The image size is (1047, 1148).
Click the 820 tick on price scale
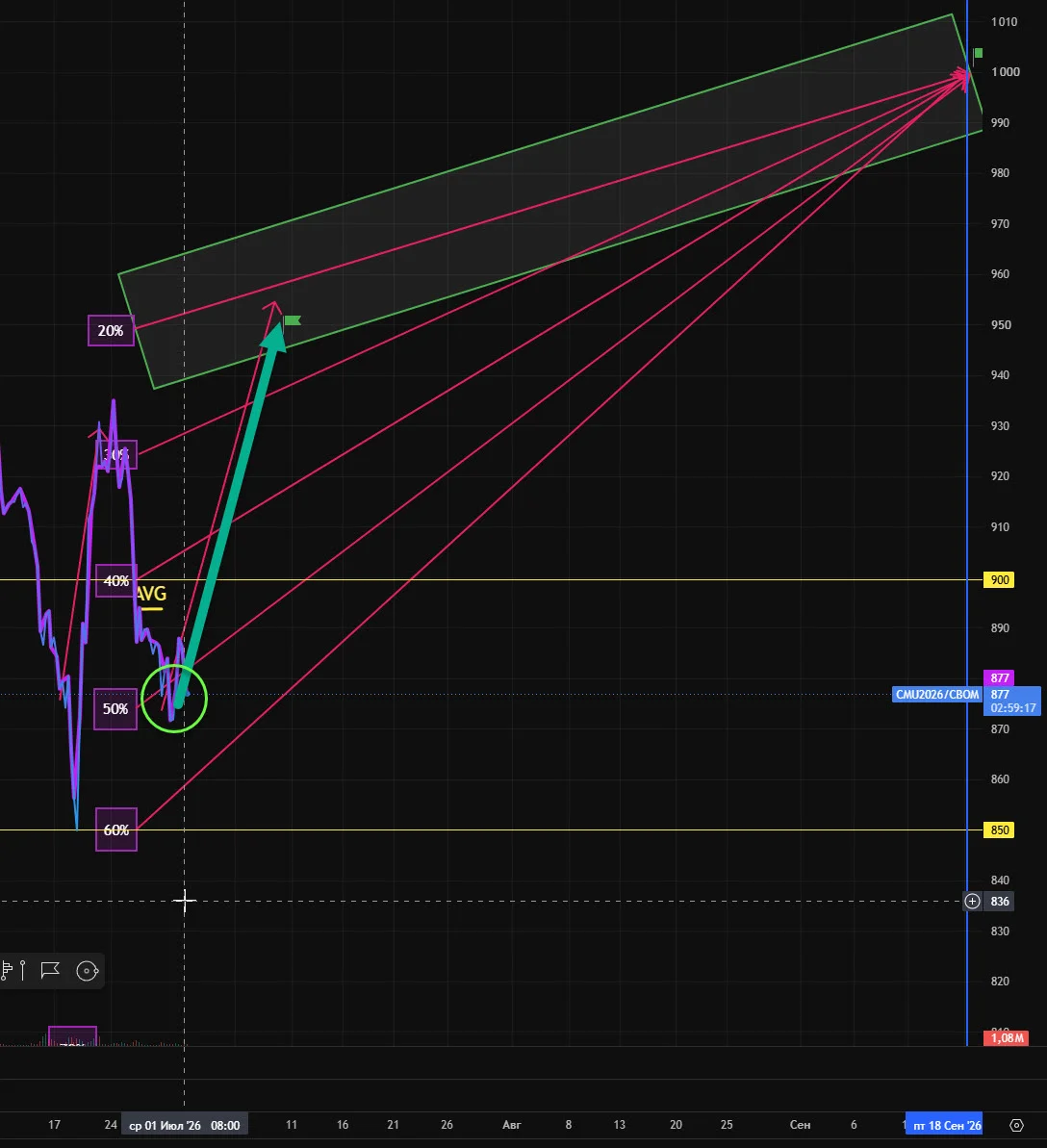(1000, 982)
